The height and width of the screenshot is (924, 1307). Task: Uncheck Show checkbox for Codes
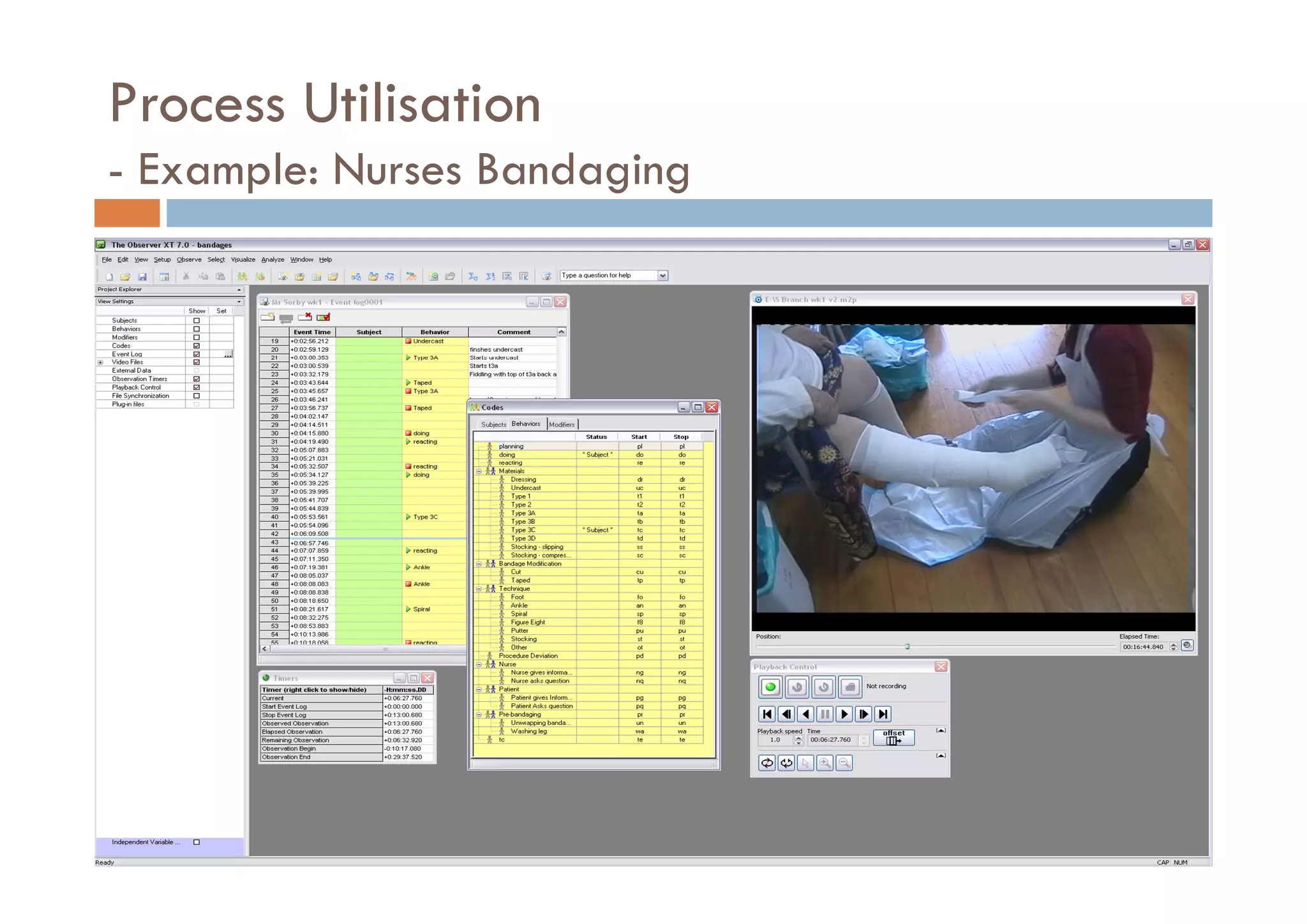197,345
